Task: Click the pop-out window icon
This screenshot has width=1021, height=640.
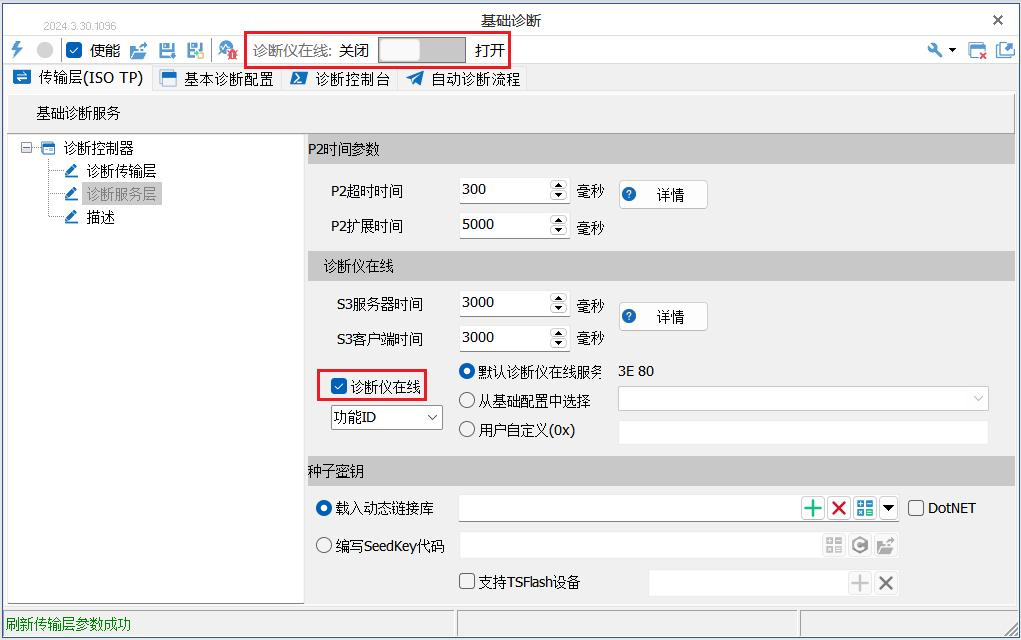Action: 1005,50
